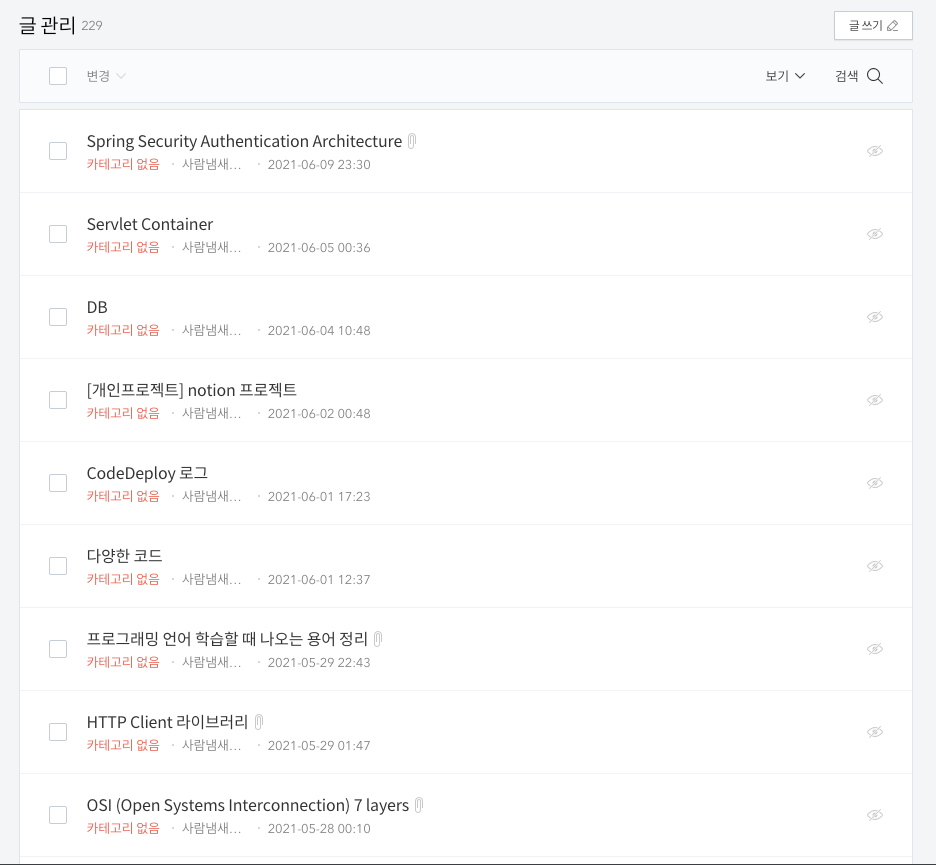The height and width of the screenshot is (865, 936).
Task: Toggle visibility eye icon for DB post
Action: [x=875, y=317]
